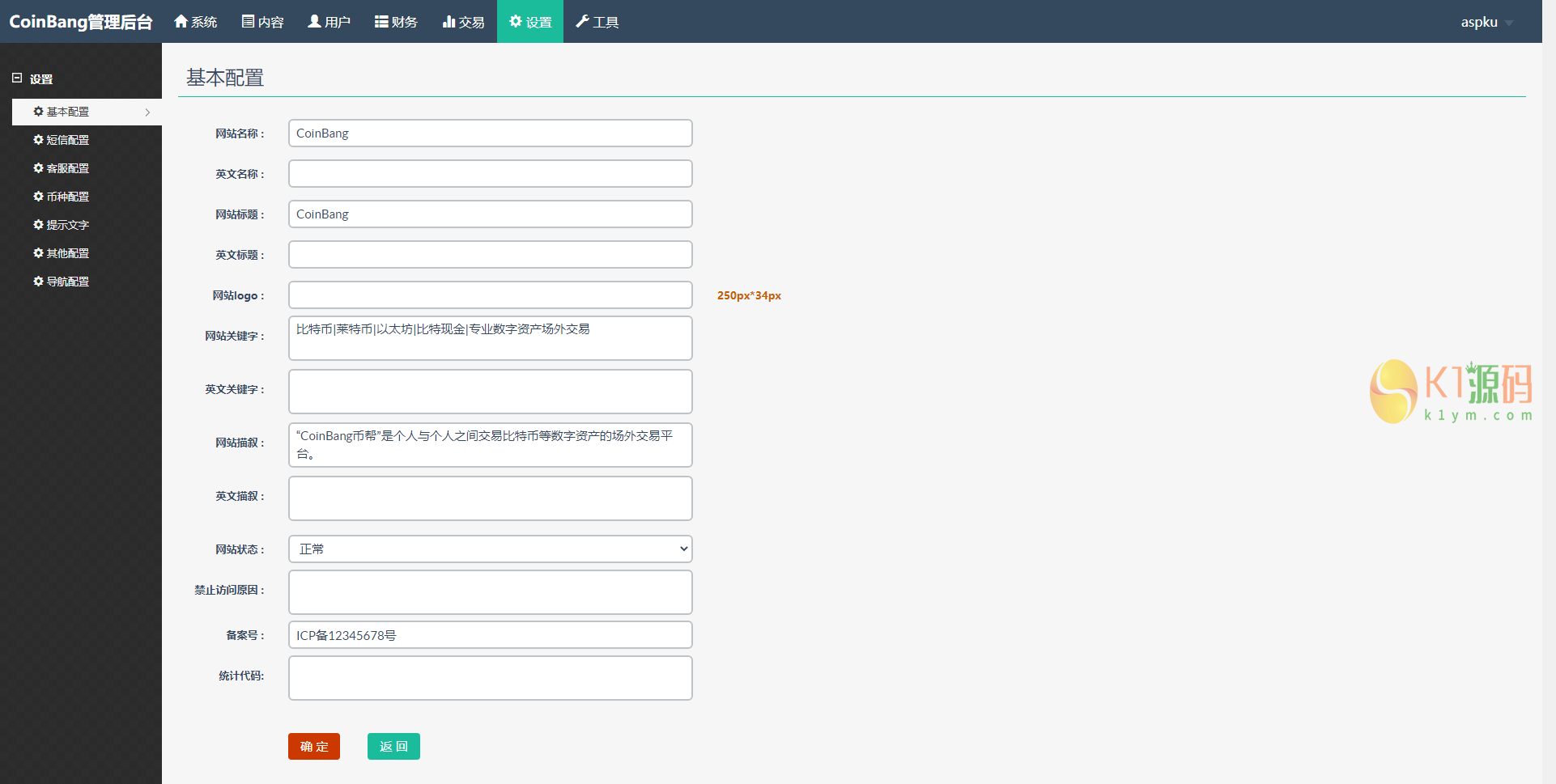Click the 网站logo input field
The image size is (1556, 784).
click(x=490, y=295)
